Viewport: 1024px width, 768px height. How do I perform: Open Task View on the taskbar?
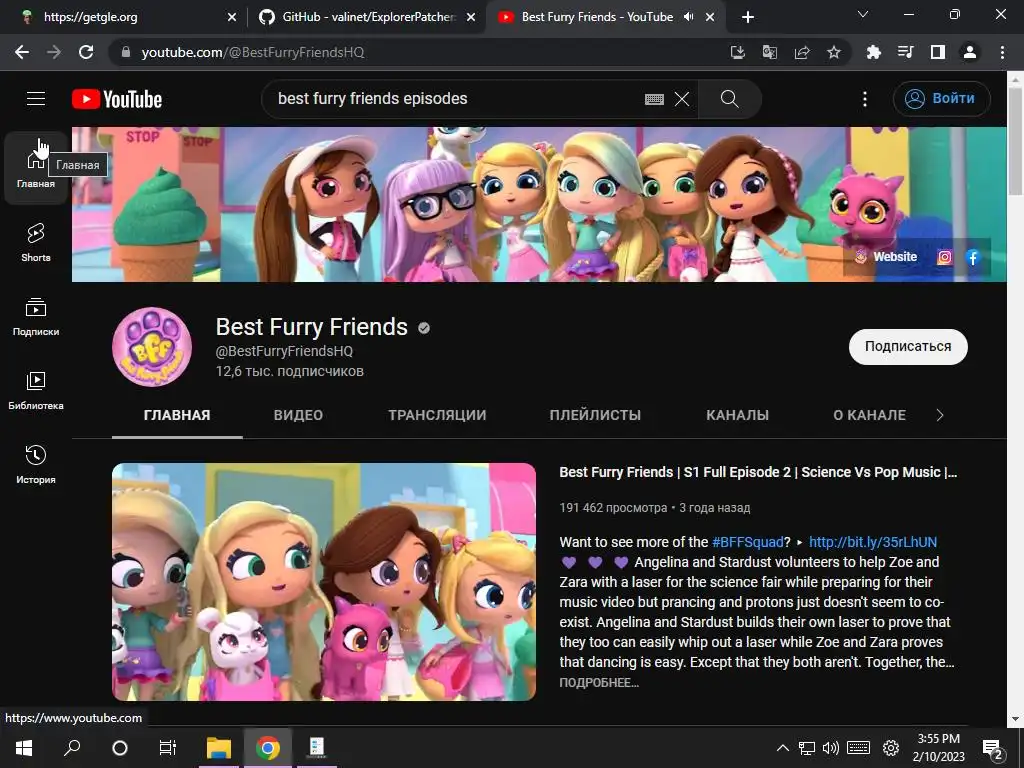pyautogui.click(x=168, y=748)
